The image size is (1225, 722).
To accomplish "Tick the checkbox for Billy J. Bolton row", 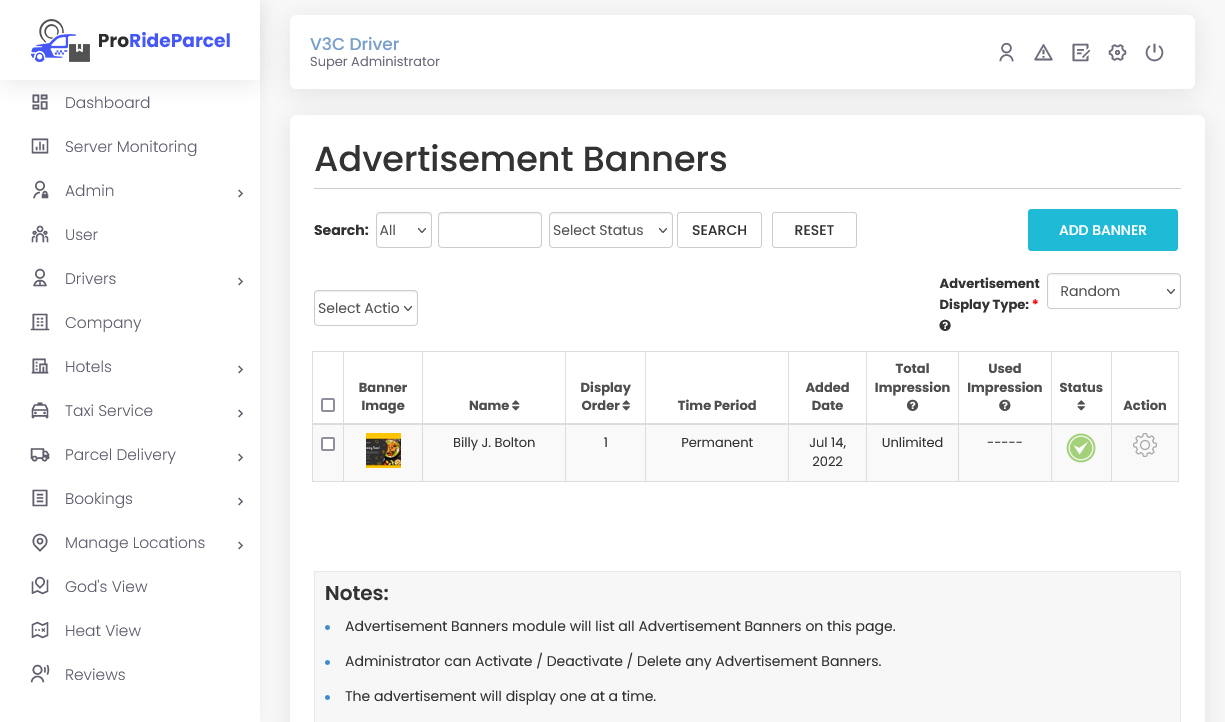I will point(328,444).
